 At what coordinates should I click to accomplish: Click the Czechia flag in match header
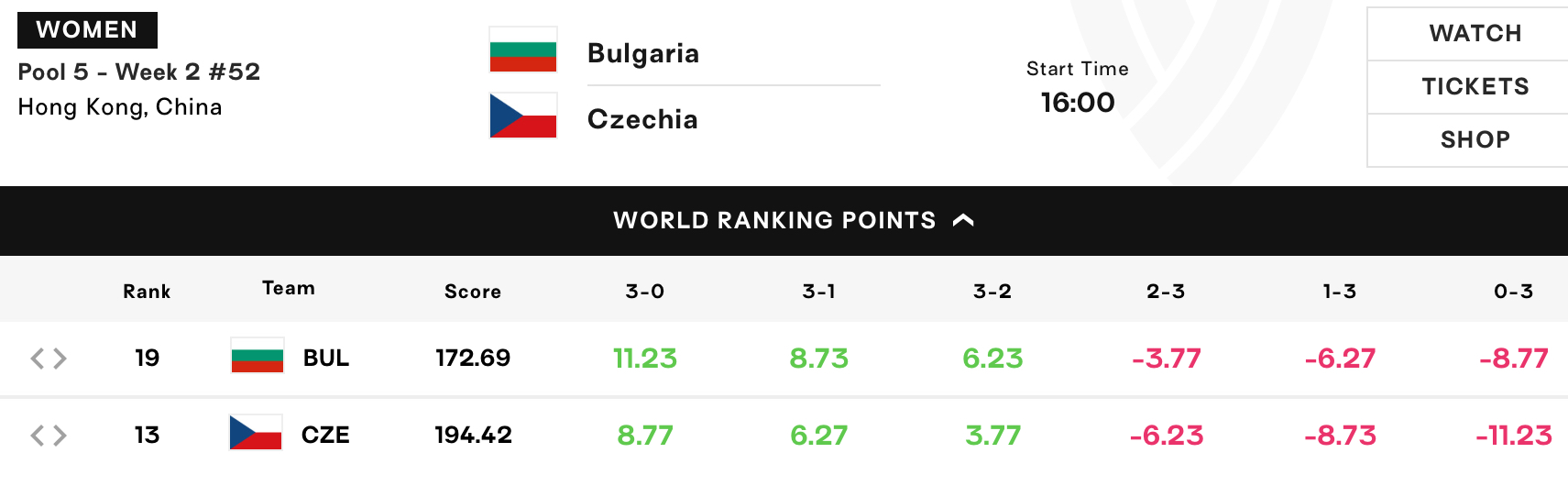coord(523,116)
